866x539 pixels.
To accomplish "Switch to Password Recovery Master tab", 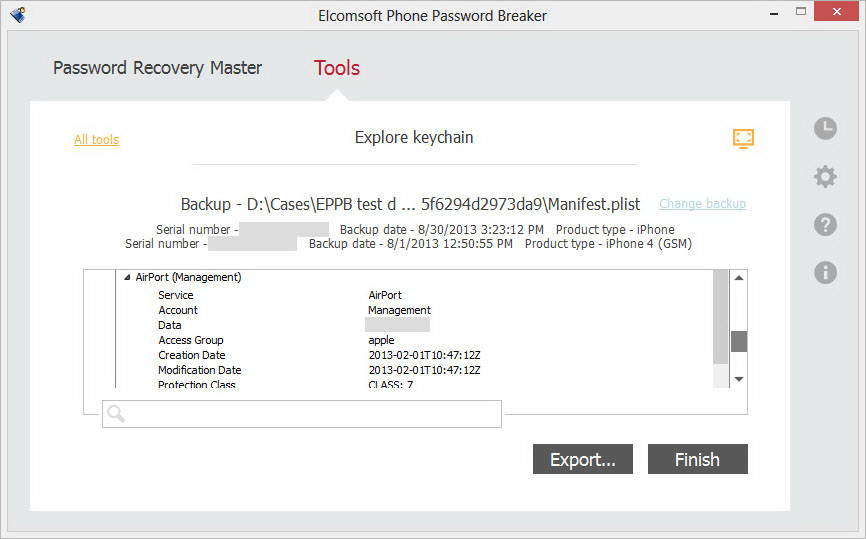I will tap(157, 68).
